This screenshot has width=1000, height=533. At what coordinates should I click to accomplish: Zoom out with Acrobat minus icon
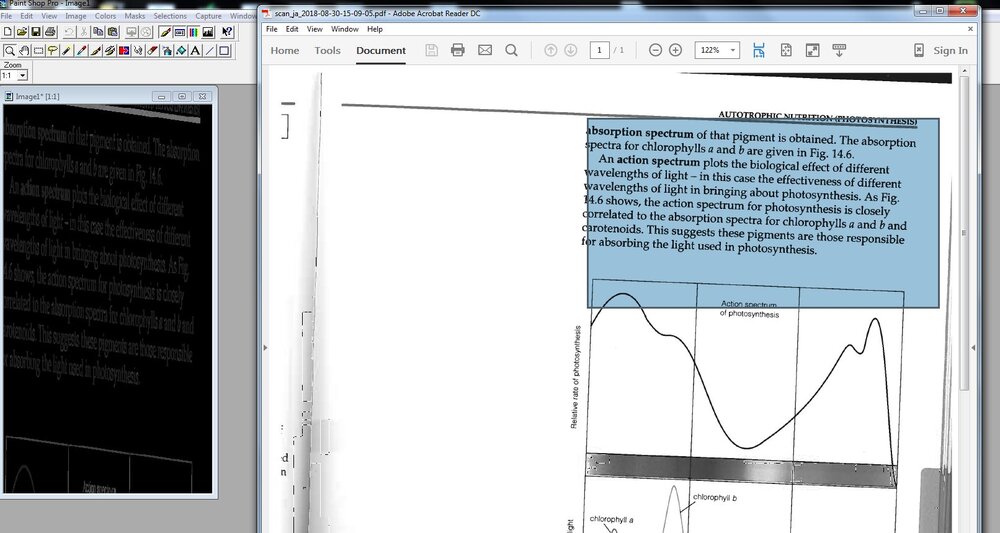pyautogui.click(x=655, y=50)
